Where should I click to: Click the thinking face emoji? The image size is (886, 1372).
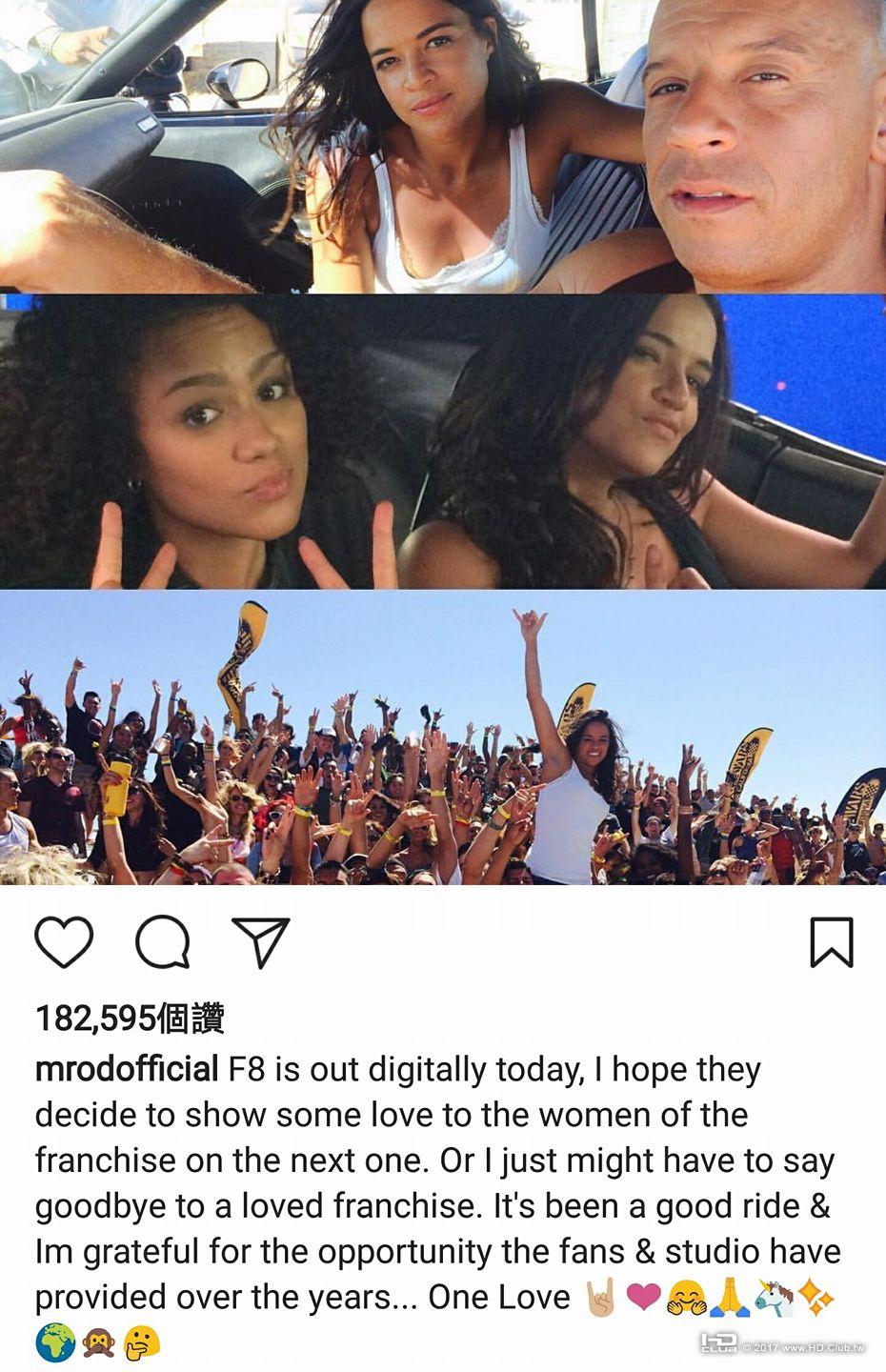point(142,1343)
